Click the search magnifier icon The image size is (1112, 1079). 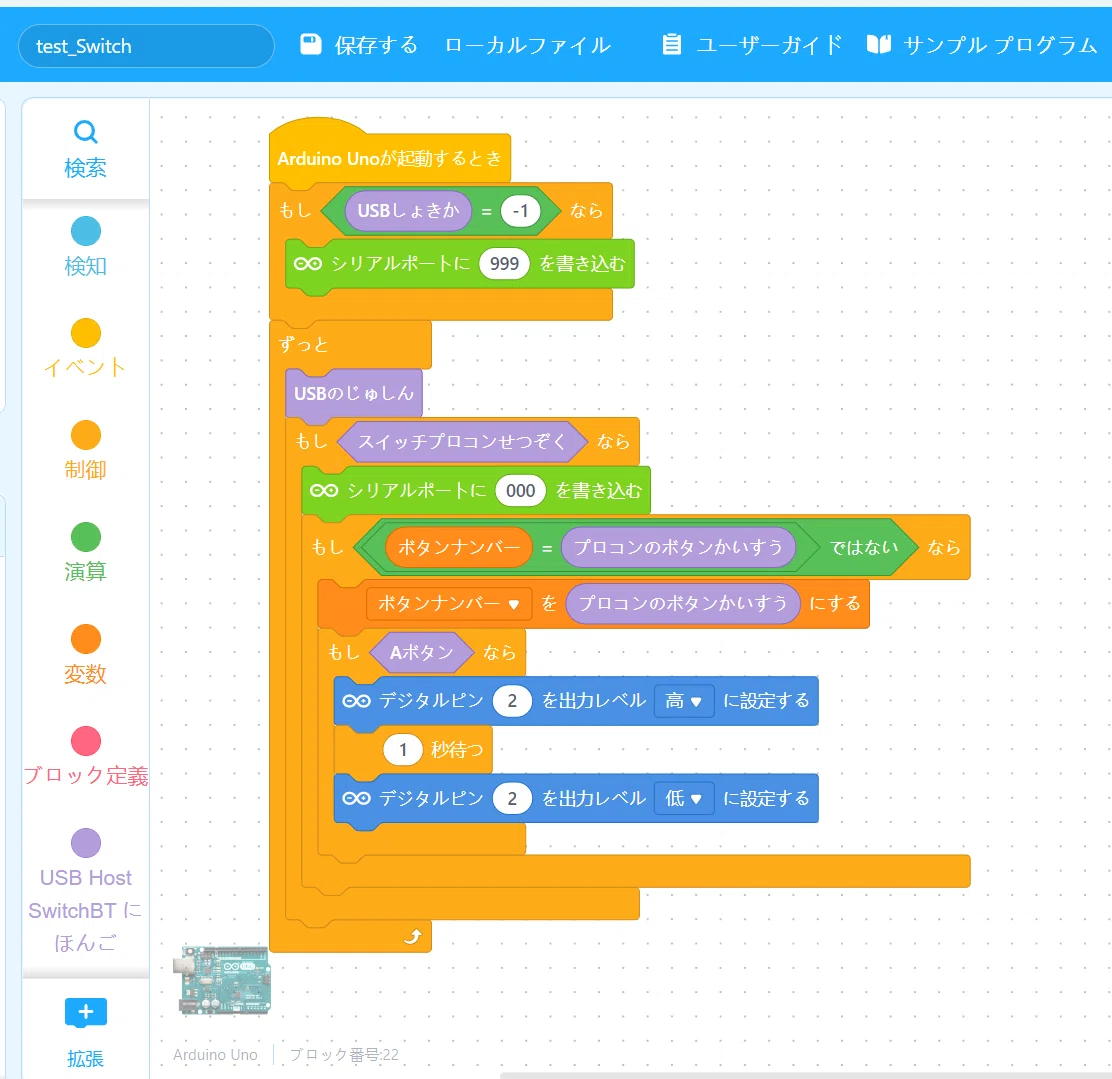pyautogui.click(x=85, y=132)
